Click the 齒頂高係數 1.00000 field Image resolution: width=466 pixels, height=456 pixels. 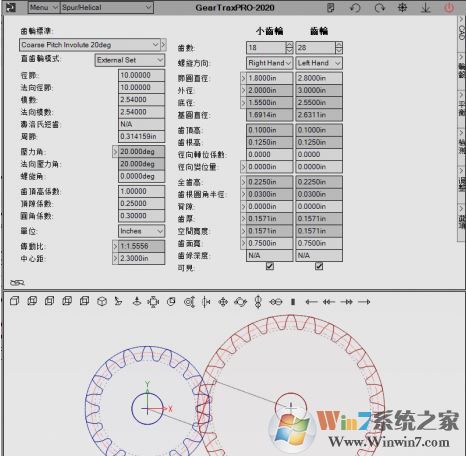pos(141,191)
